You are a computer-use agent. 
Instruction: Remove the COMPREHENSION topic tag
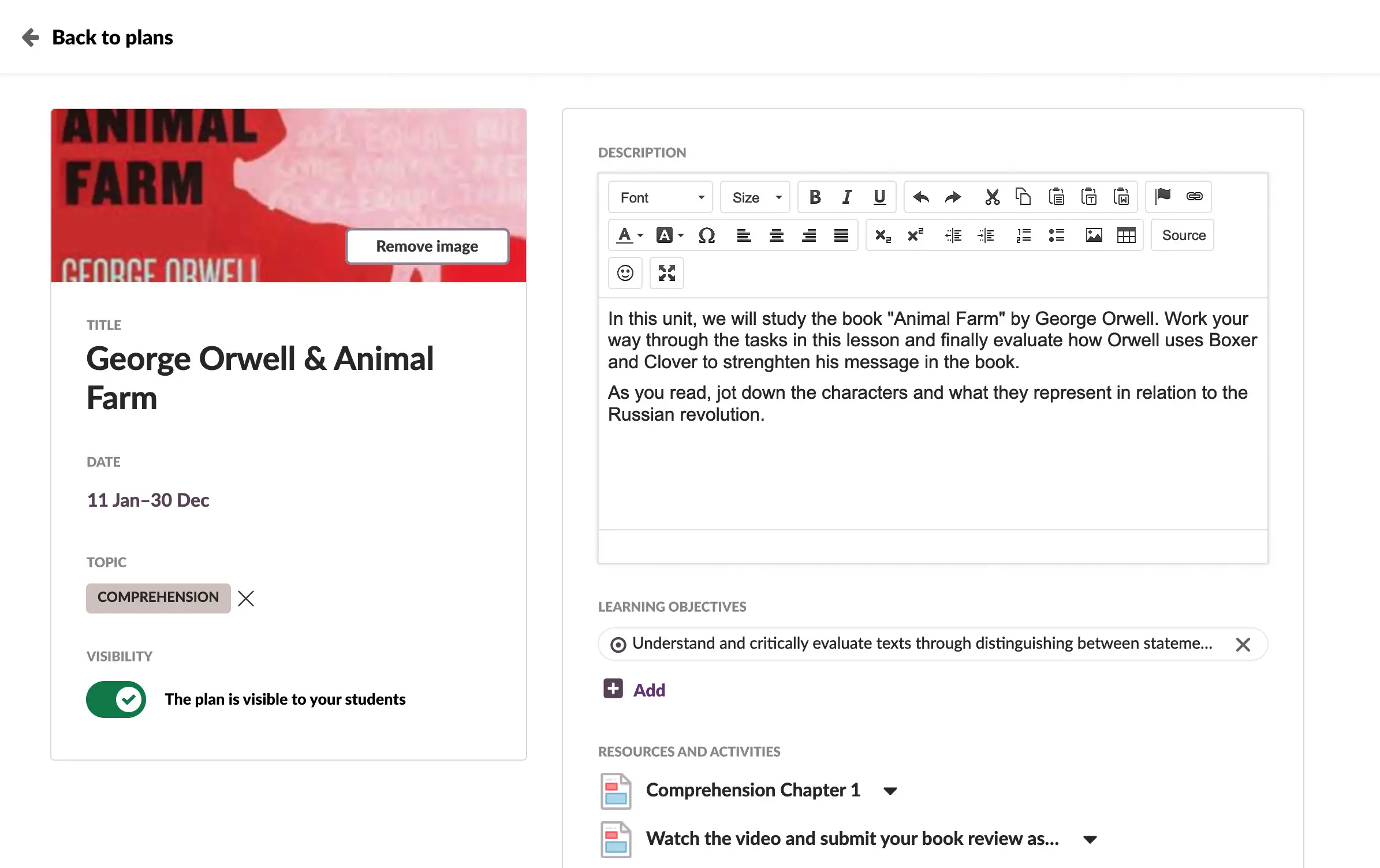pyautogui.click(x=246, y=598)
